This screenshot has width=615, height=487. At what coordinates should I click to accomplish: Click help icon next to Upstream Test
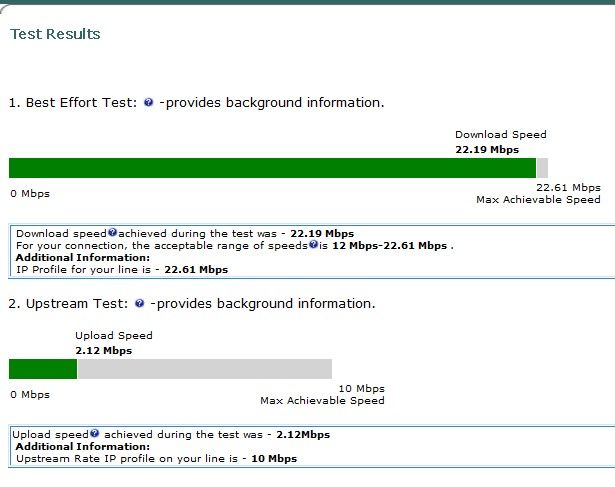pyautogui.click(x=139, y=303)
